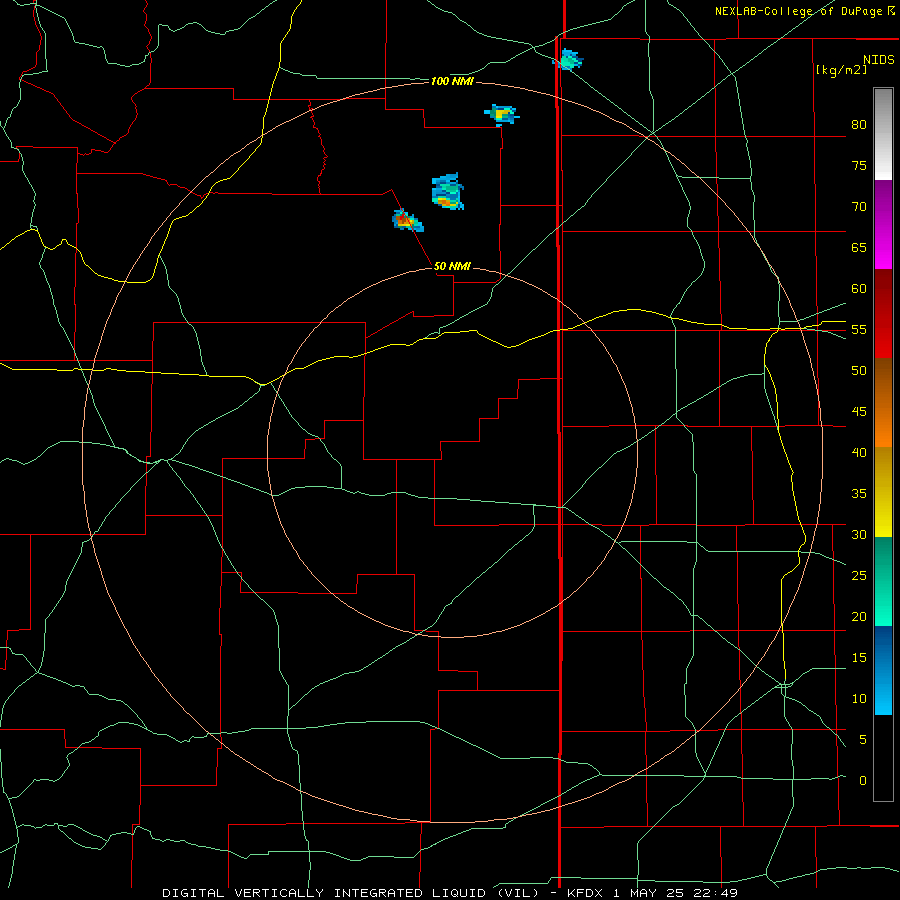Image resolution: width=900 pixels, height=900 pixels.
Task: Click the 75 value on the color scale
Action: (859, 165)
